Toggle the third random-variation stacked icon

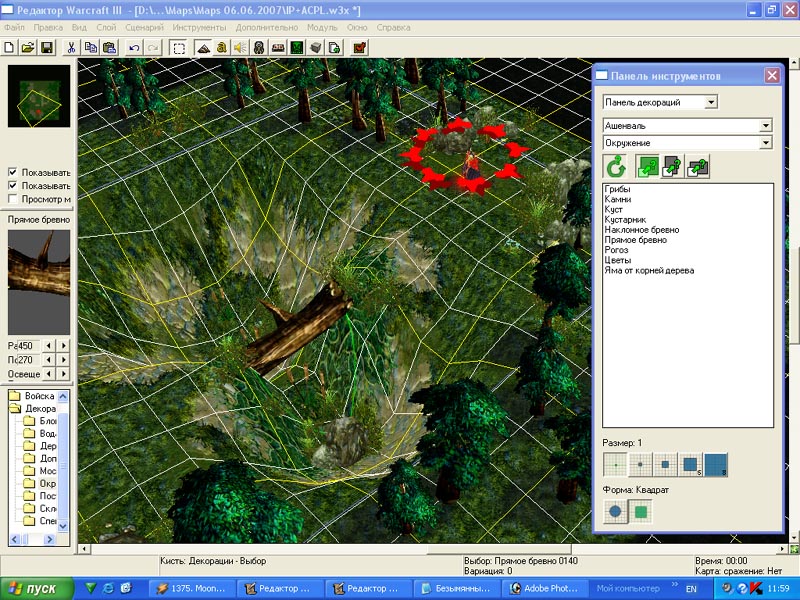697,166
